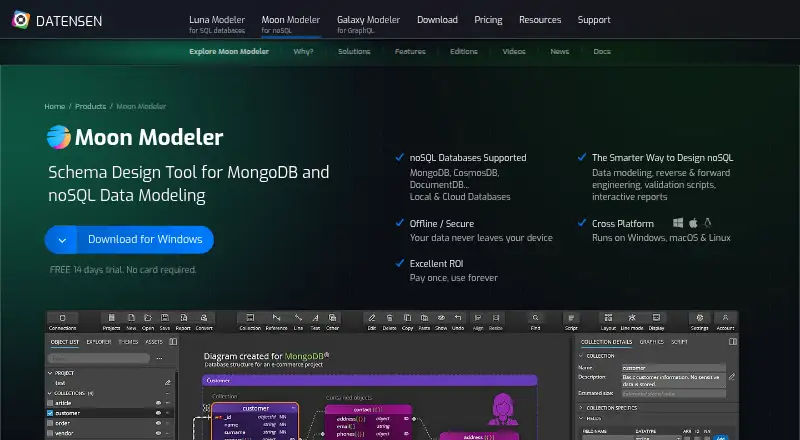The height and width of the screenshot is (440, 800).
Task: Open Luna Modeler menu item
Action: coord(217,24)
